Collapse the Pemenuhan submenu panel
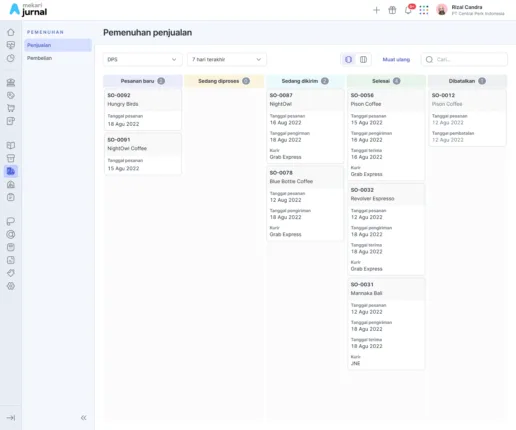Image resolution: width=516 pixels, height=430 pixels. pos(84,418)
